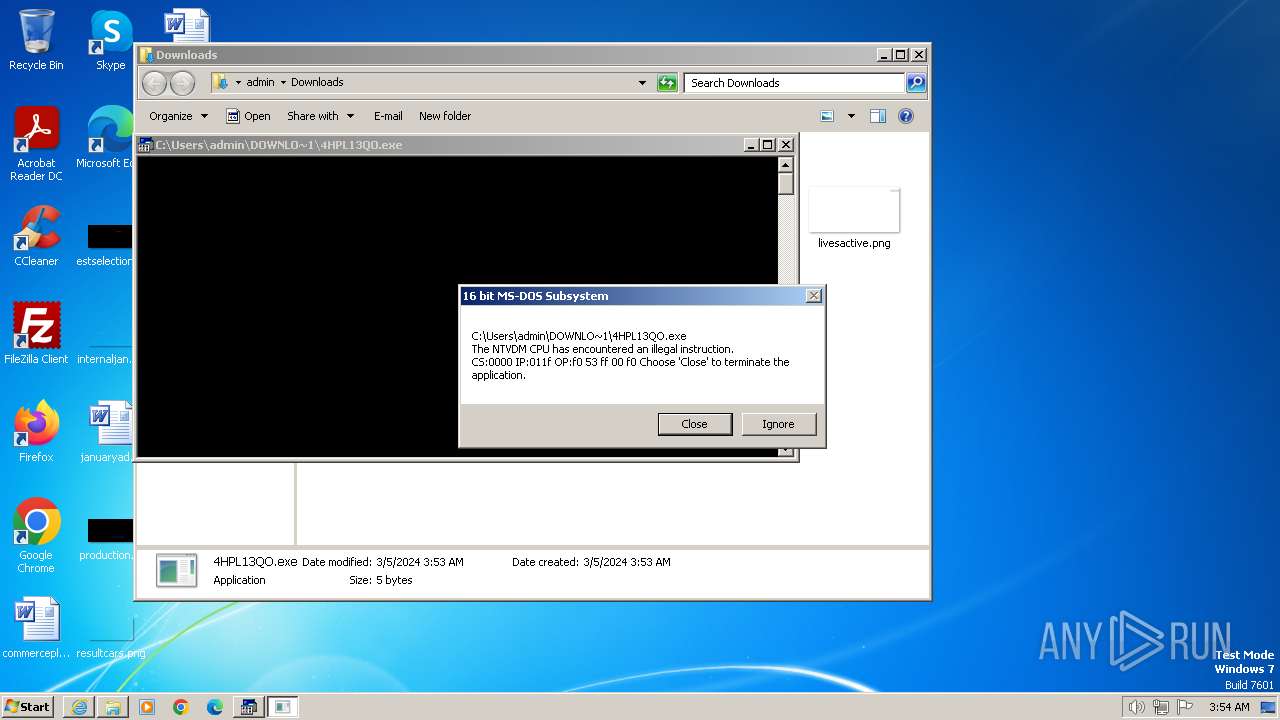1280x720 pixels.
Task: Minimize the Downloads explorer window
Action: pyautogui.click(x=884, y=55)
